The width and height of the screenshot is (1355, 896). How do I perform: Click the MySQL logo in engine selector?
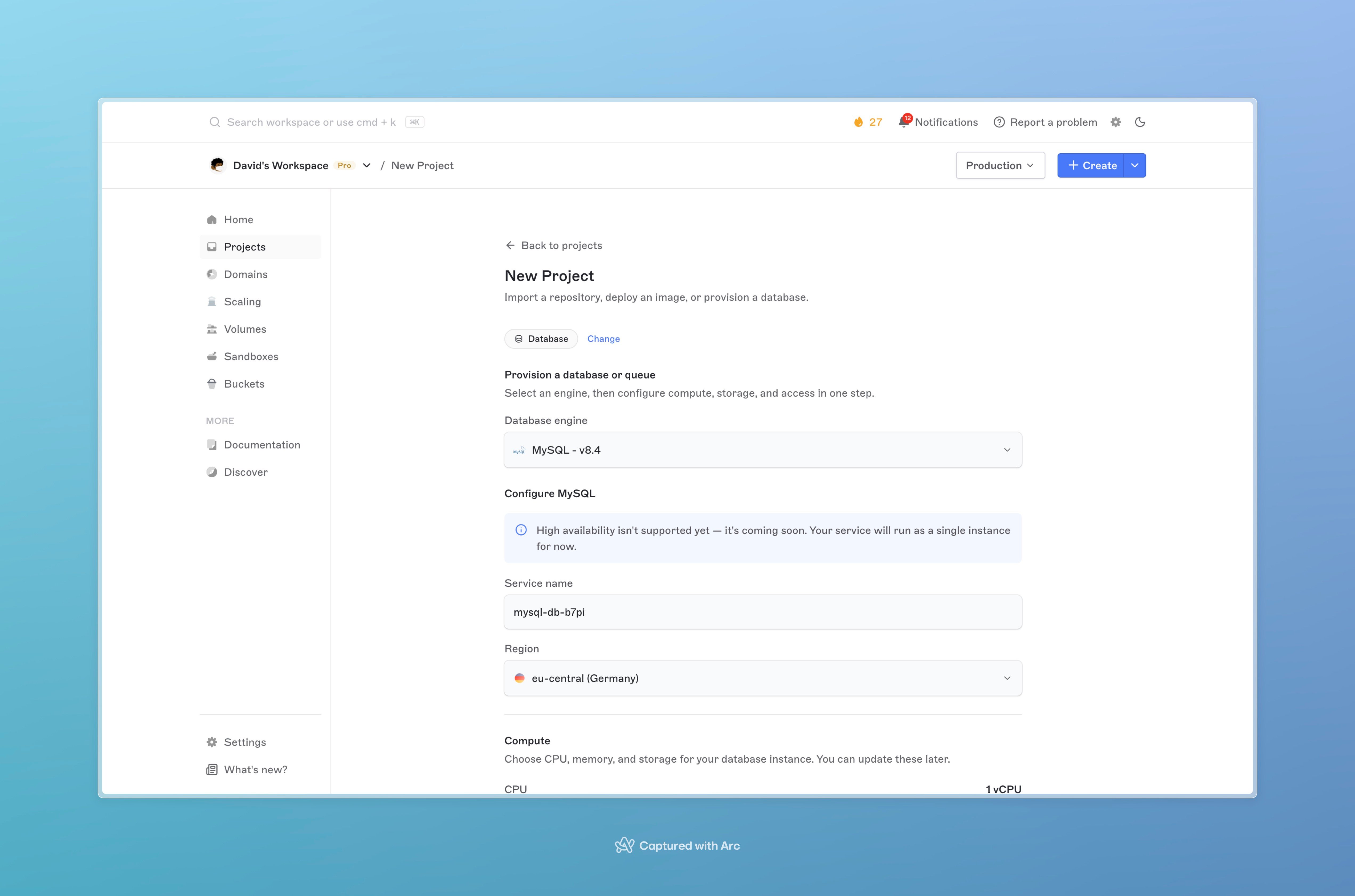coord(519,450)
